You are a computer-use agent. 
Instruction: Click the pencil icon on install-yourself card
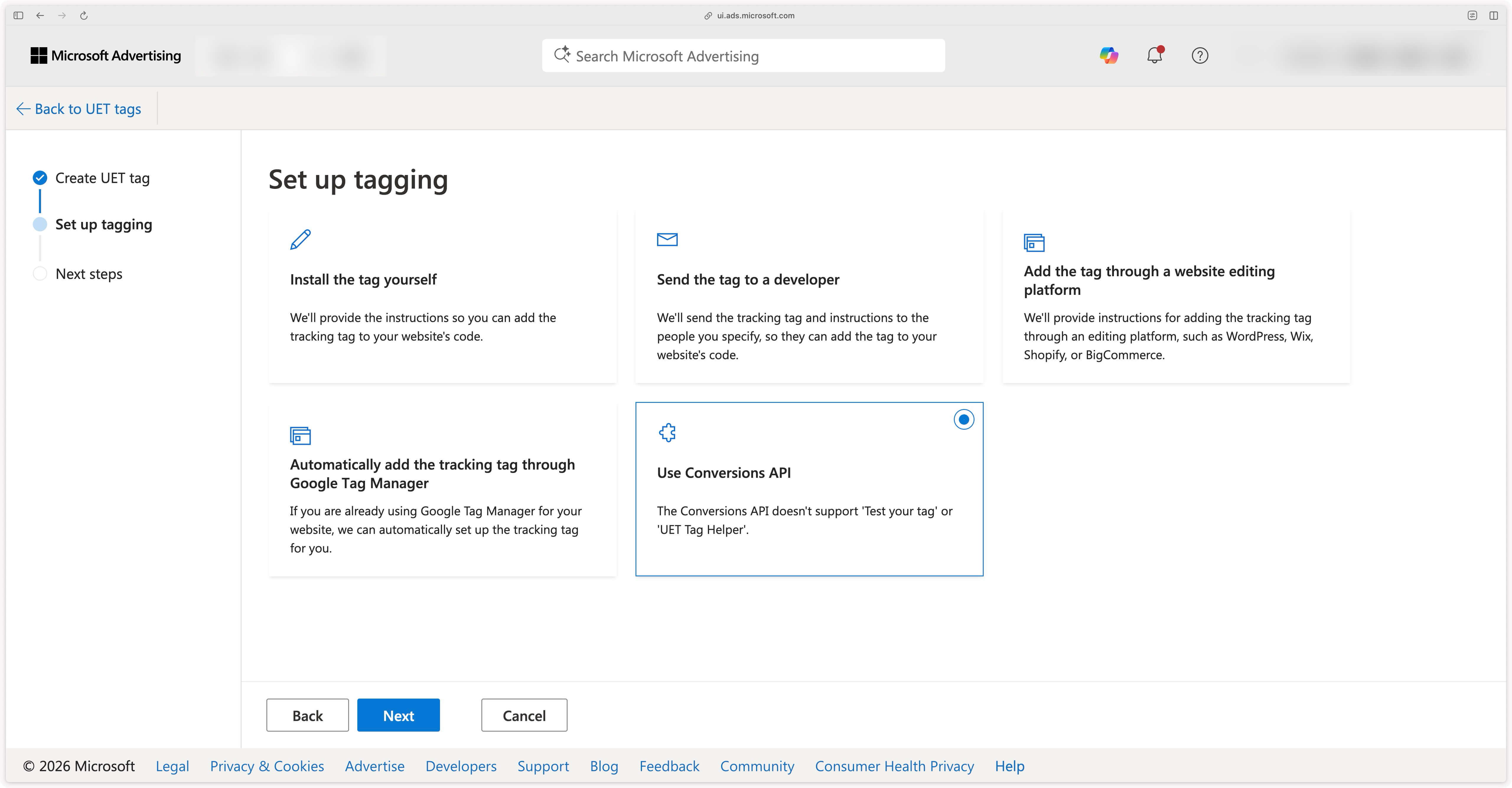301,239
